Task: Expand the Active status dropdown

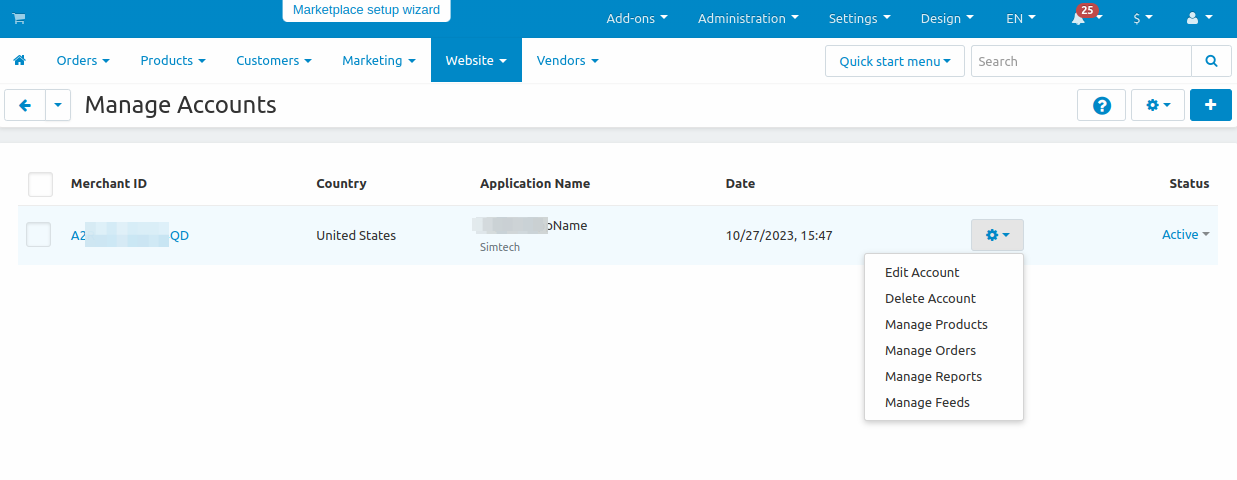Action: (1185, 235)
